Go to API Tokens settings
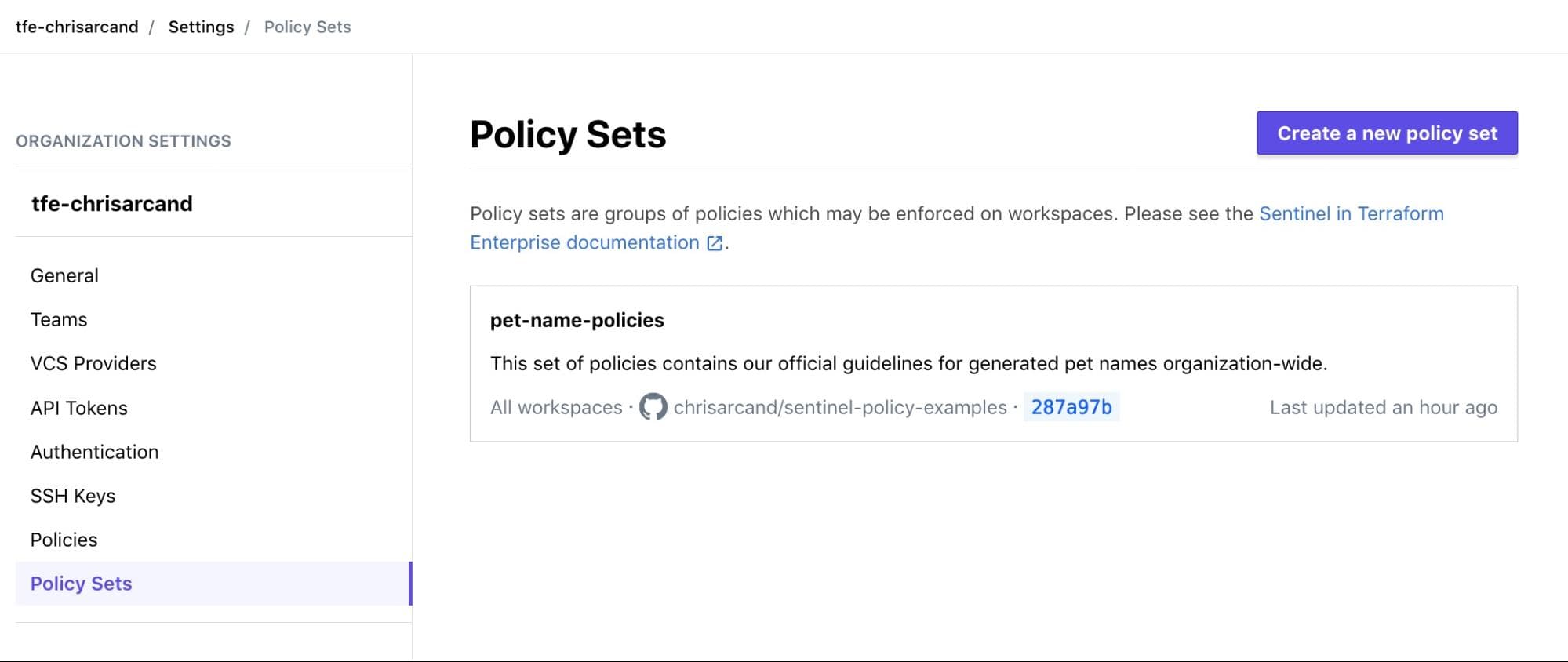The image size is (1568, 662). pyautogui.click(x=79, y=408)
